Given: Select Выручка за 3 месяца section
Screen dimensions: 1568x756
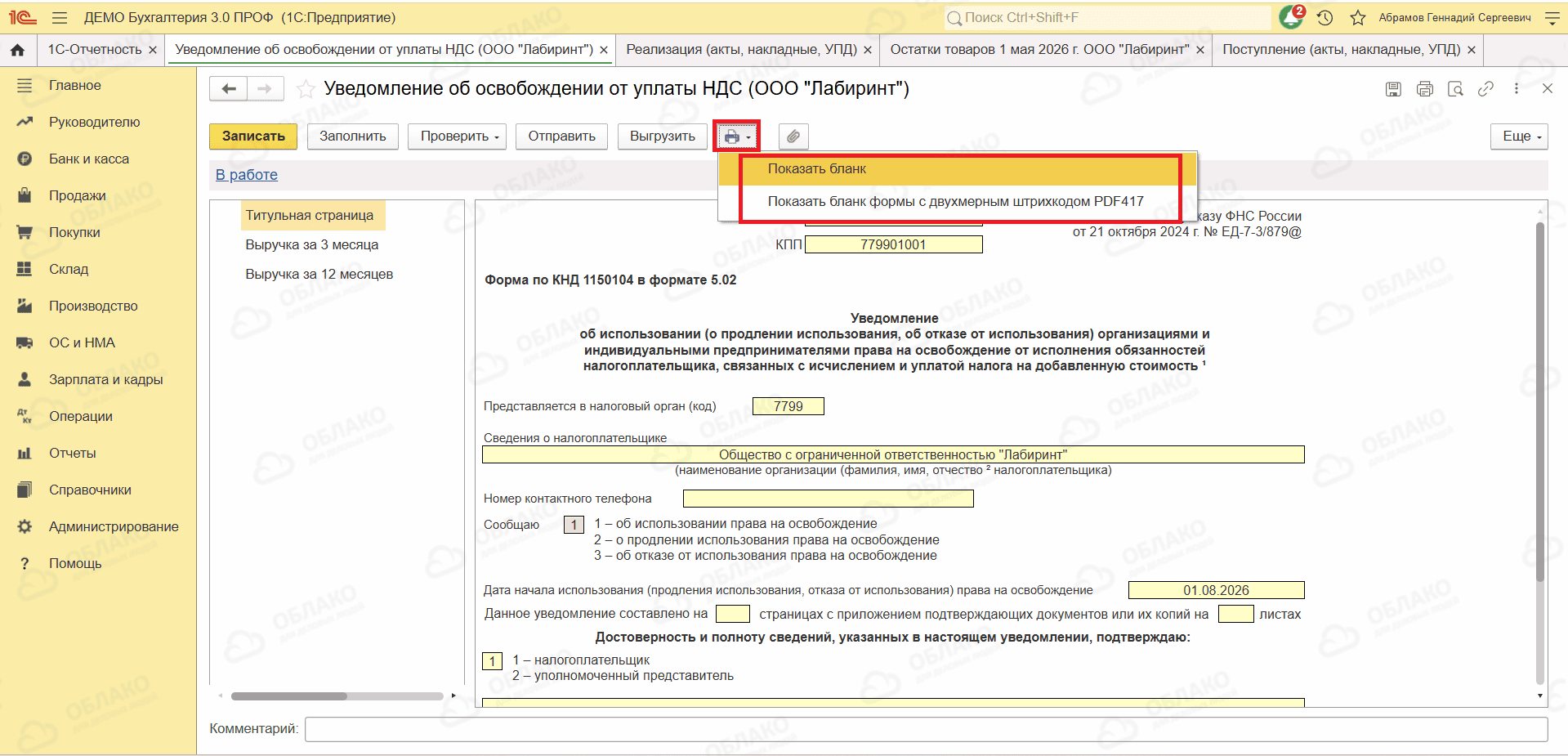Looking at the screenshot, I should click(312, 245).
